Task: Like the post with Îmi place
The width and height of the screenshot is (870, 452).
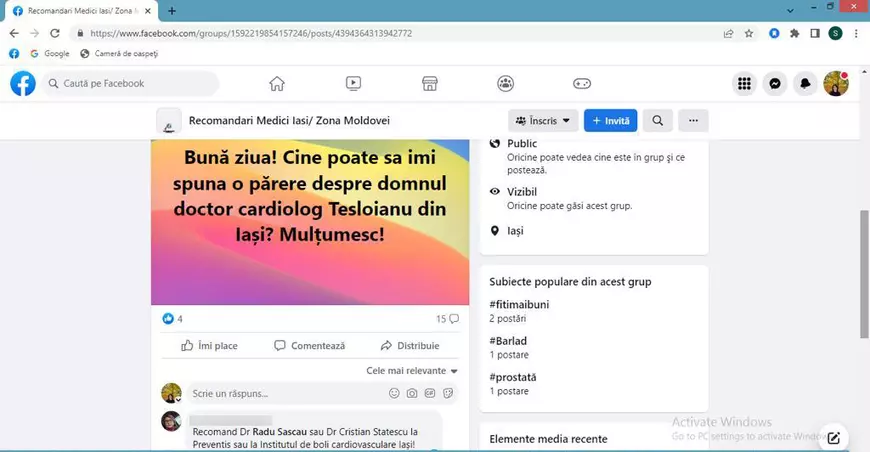Action: 209,346
